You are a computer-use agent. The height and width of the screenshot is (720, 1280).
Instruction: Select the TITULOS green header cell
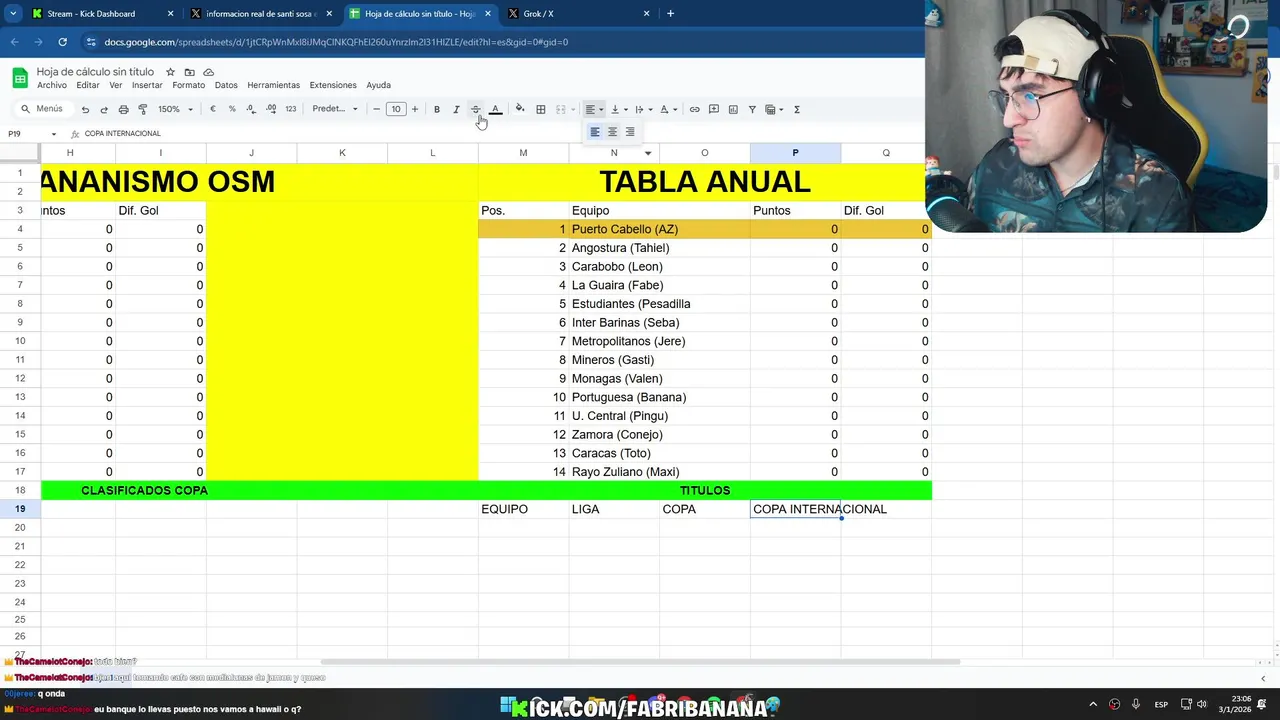click(705, 490)
